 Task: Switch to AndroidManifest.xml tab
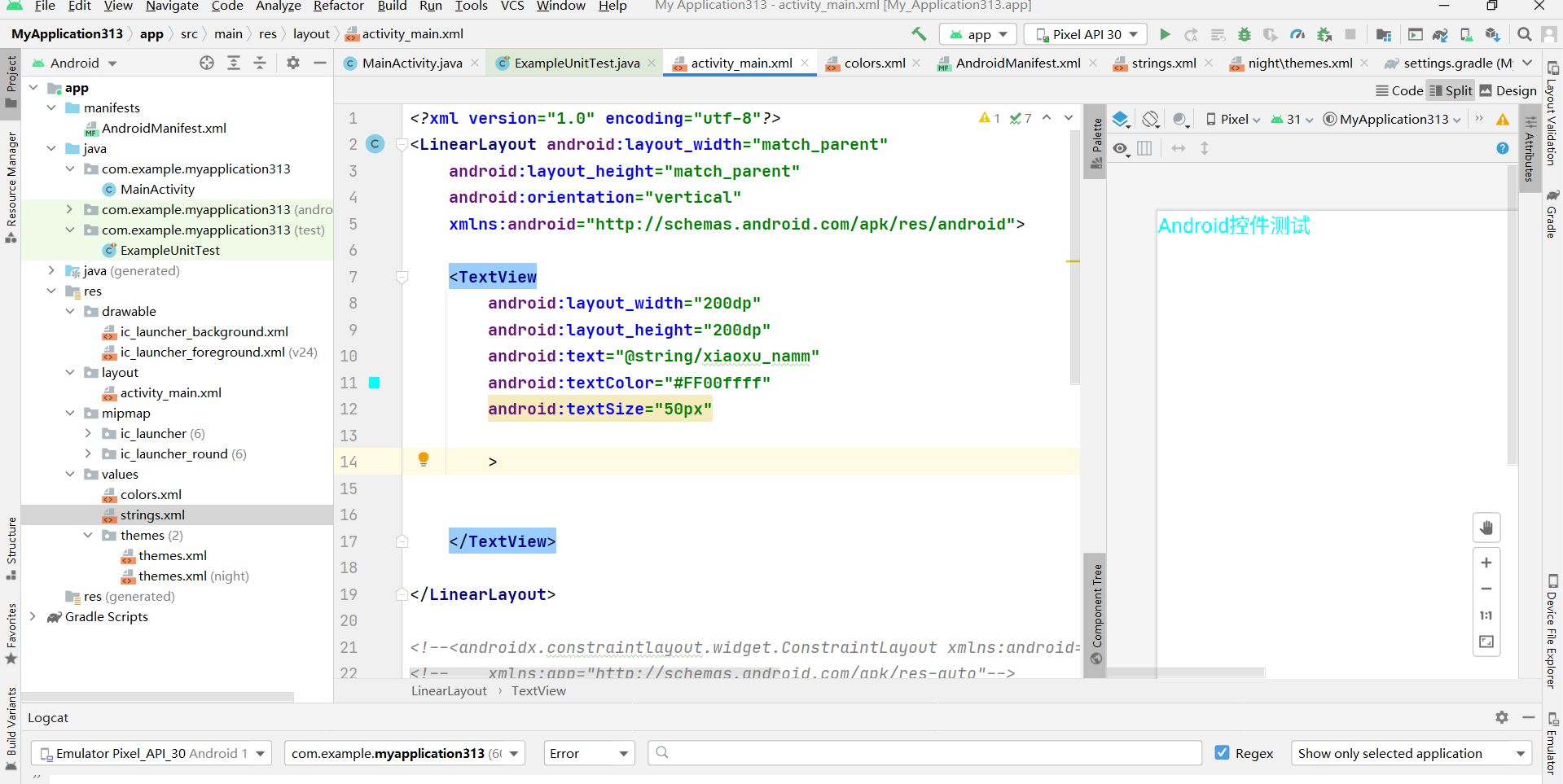(x=1017, y=63)
